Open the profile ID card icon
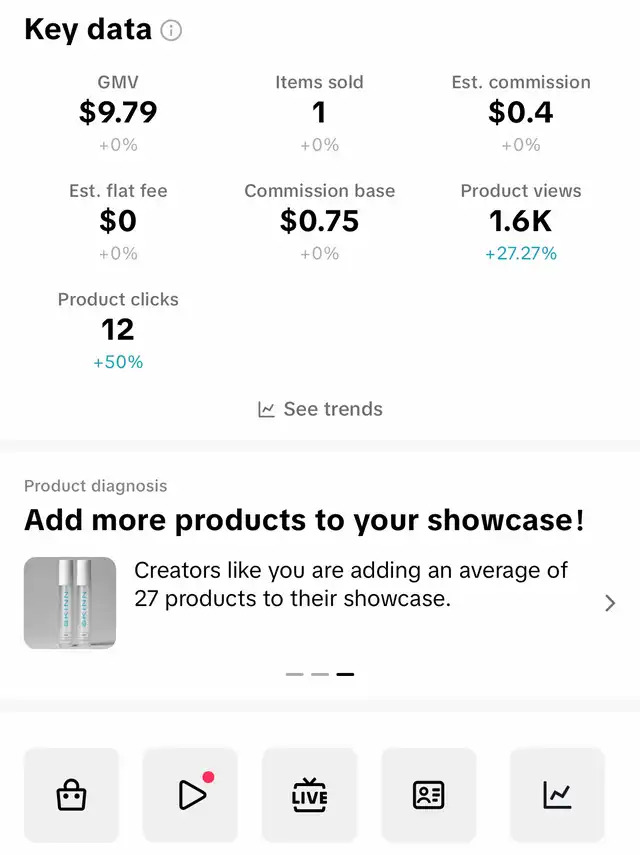The height and width of the screenshot is (855, 640). click(428, 795)
